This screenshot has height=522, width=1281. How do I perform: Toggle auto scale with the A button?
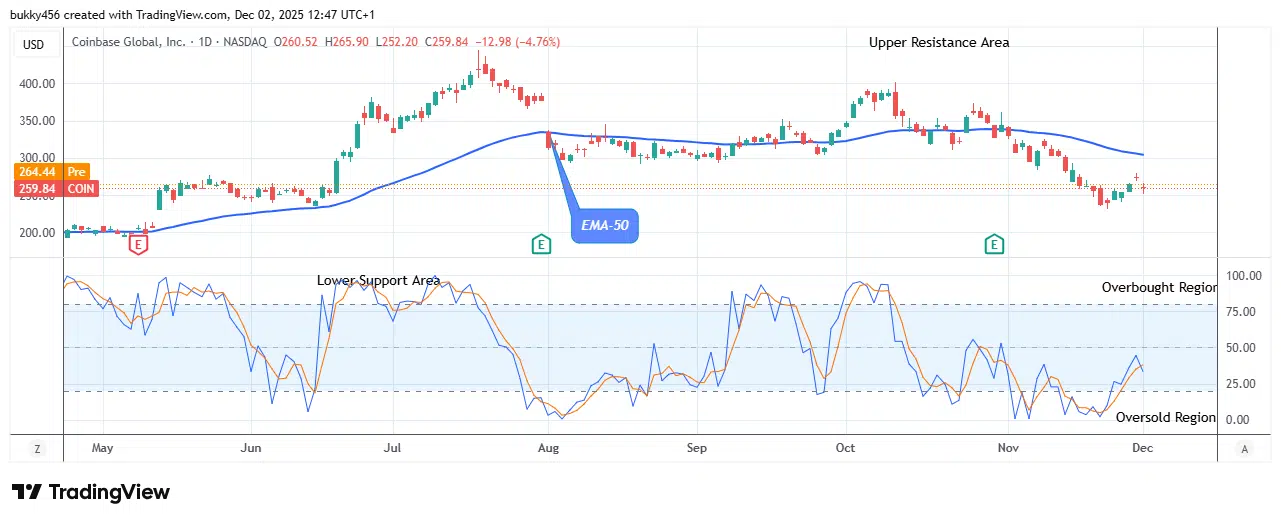(1243, 448)
